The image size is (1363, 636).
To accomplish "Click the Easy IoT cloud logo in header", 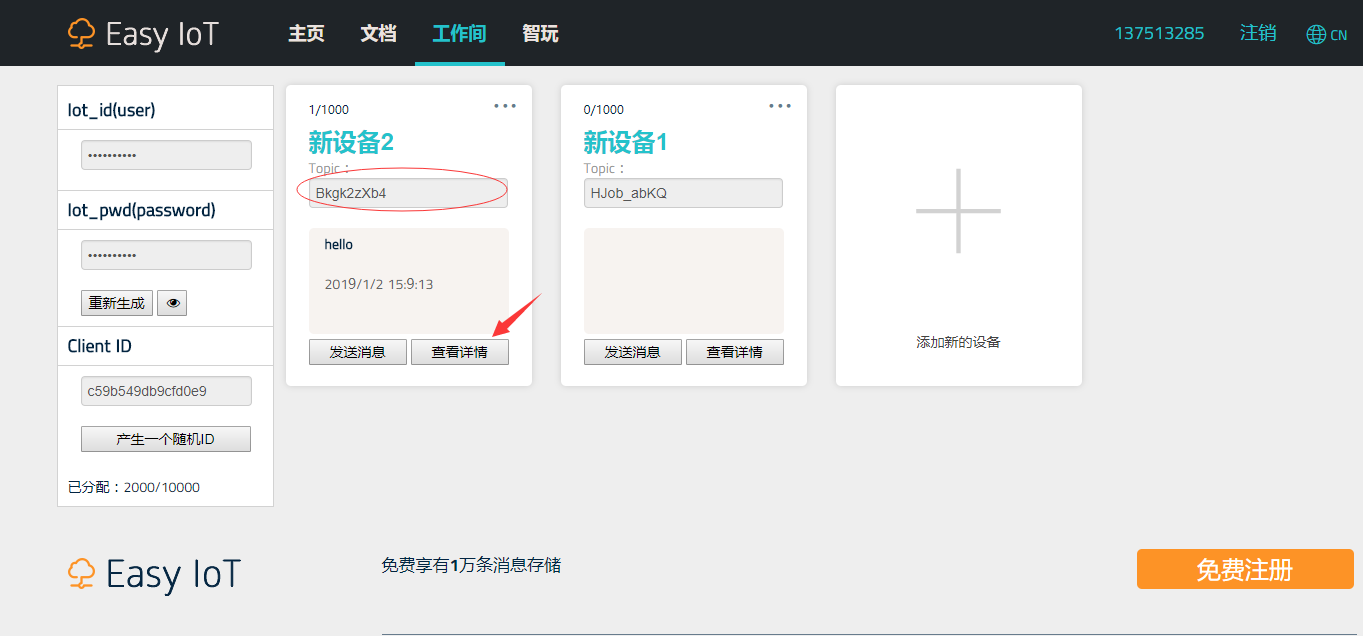I will pyautogui.click(x=143, y=34).
